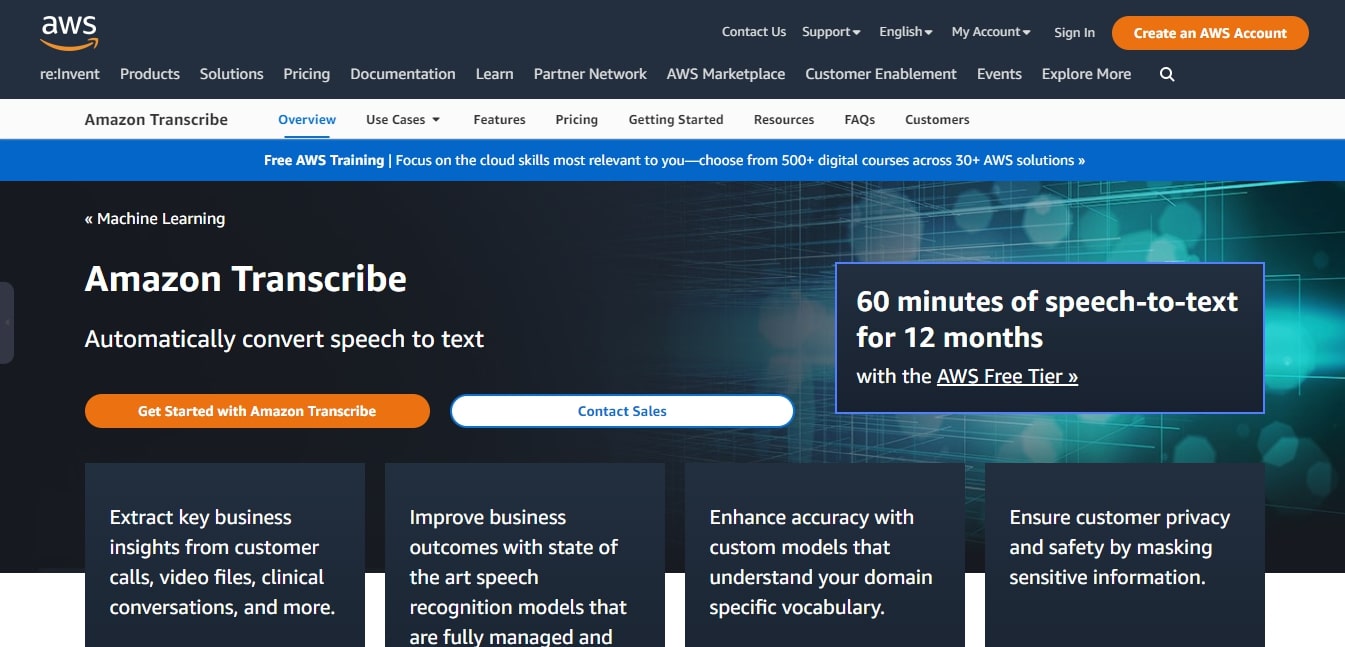The height and width of the screenshot is (647, 1345).
Task: Open Partner Network menu
Action: [x=590, y=74]
